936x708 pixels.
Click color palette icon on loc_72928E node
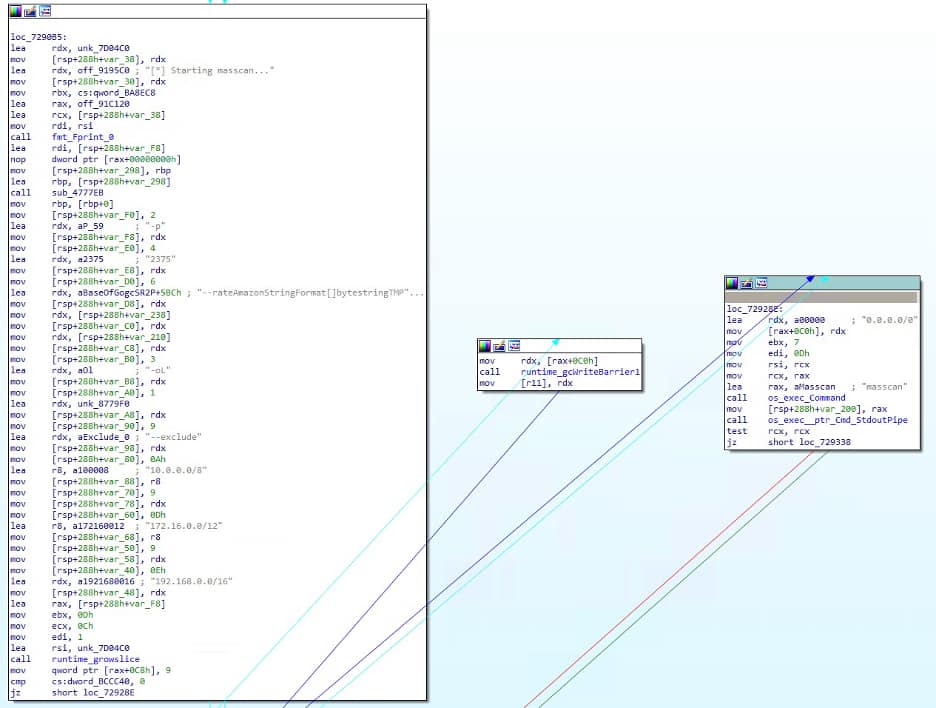(733, 283)
